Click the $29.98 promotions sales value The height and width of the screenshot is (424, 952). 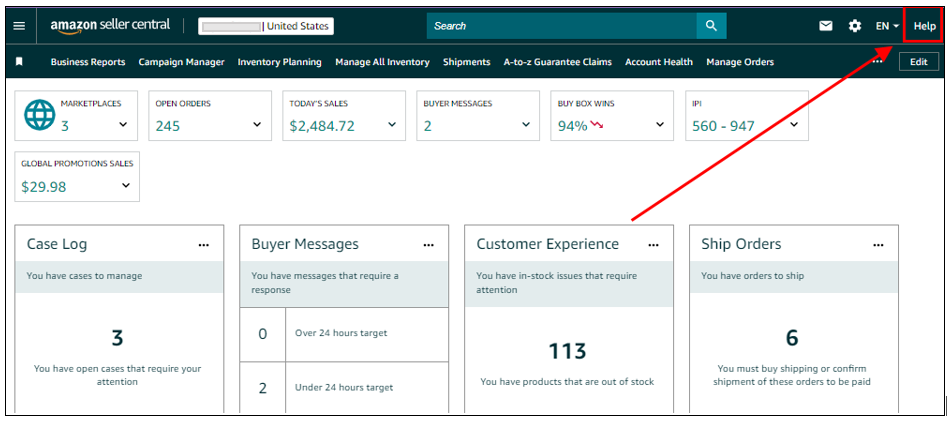point(44,187)
